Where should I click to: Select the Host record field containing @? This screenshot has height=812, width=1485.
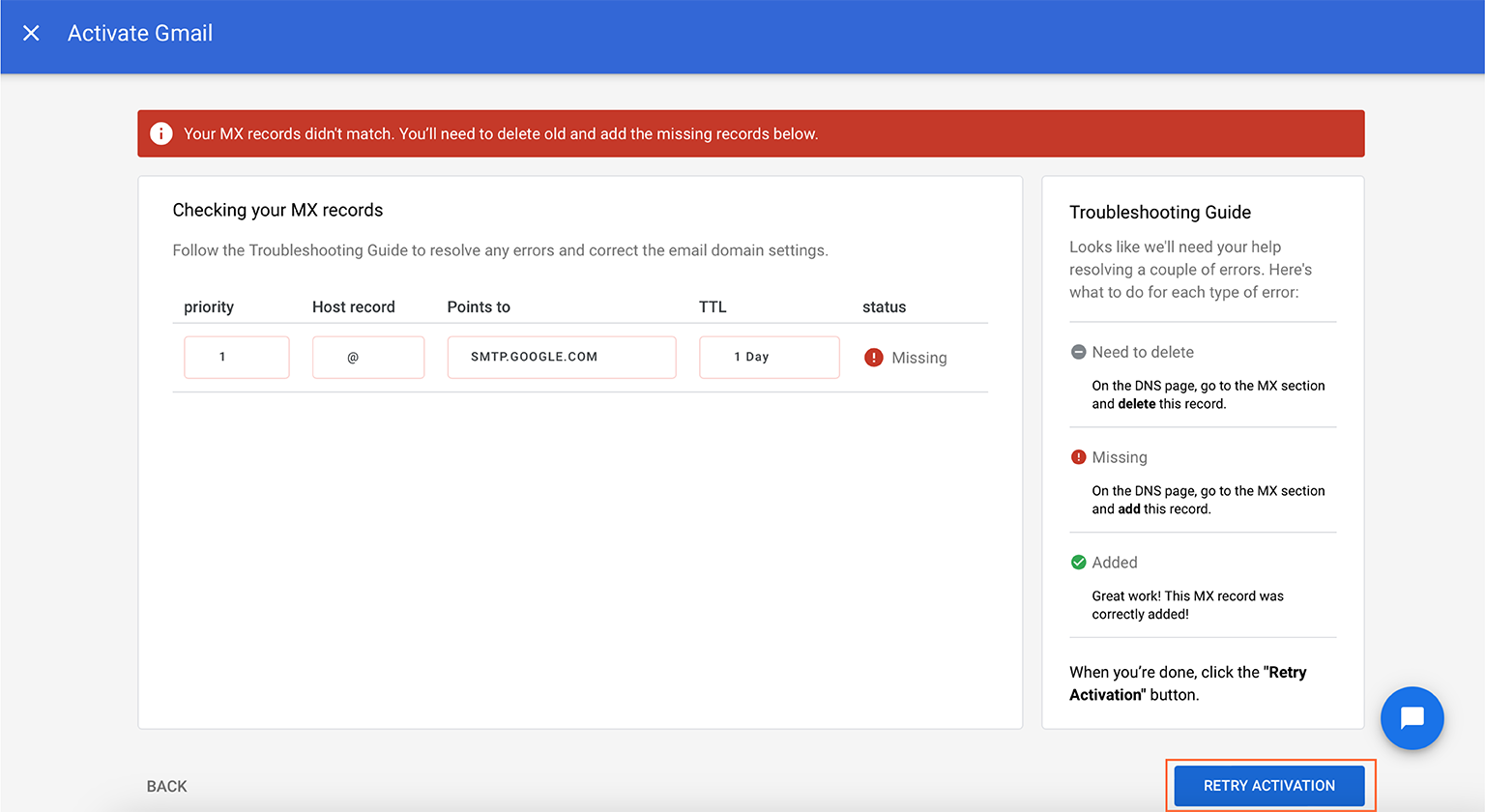pos(368,357)
